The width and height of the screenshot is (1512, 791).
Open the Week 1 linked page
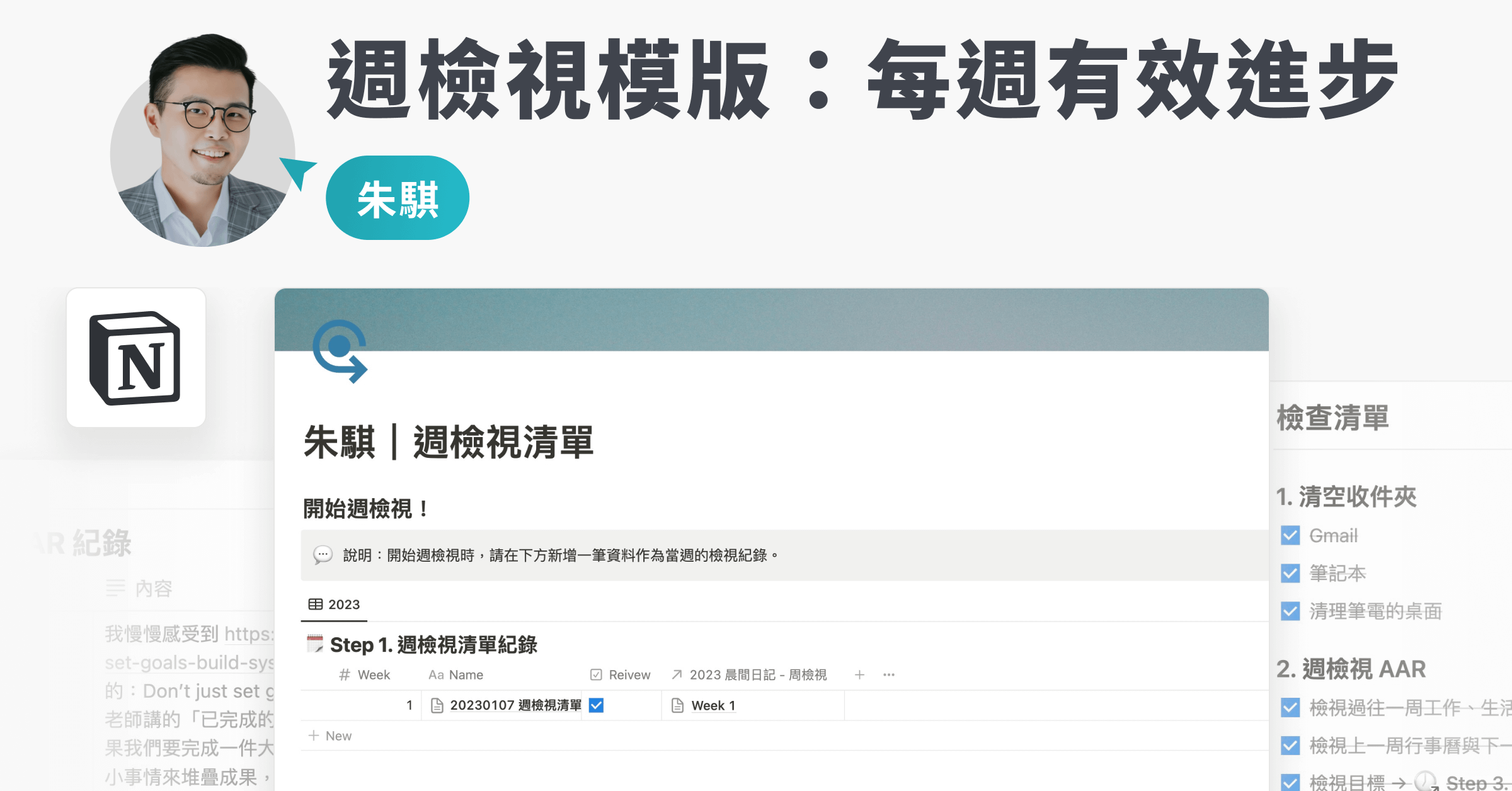[713, 705]
